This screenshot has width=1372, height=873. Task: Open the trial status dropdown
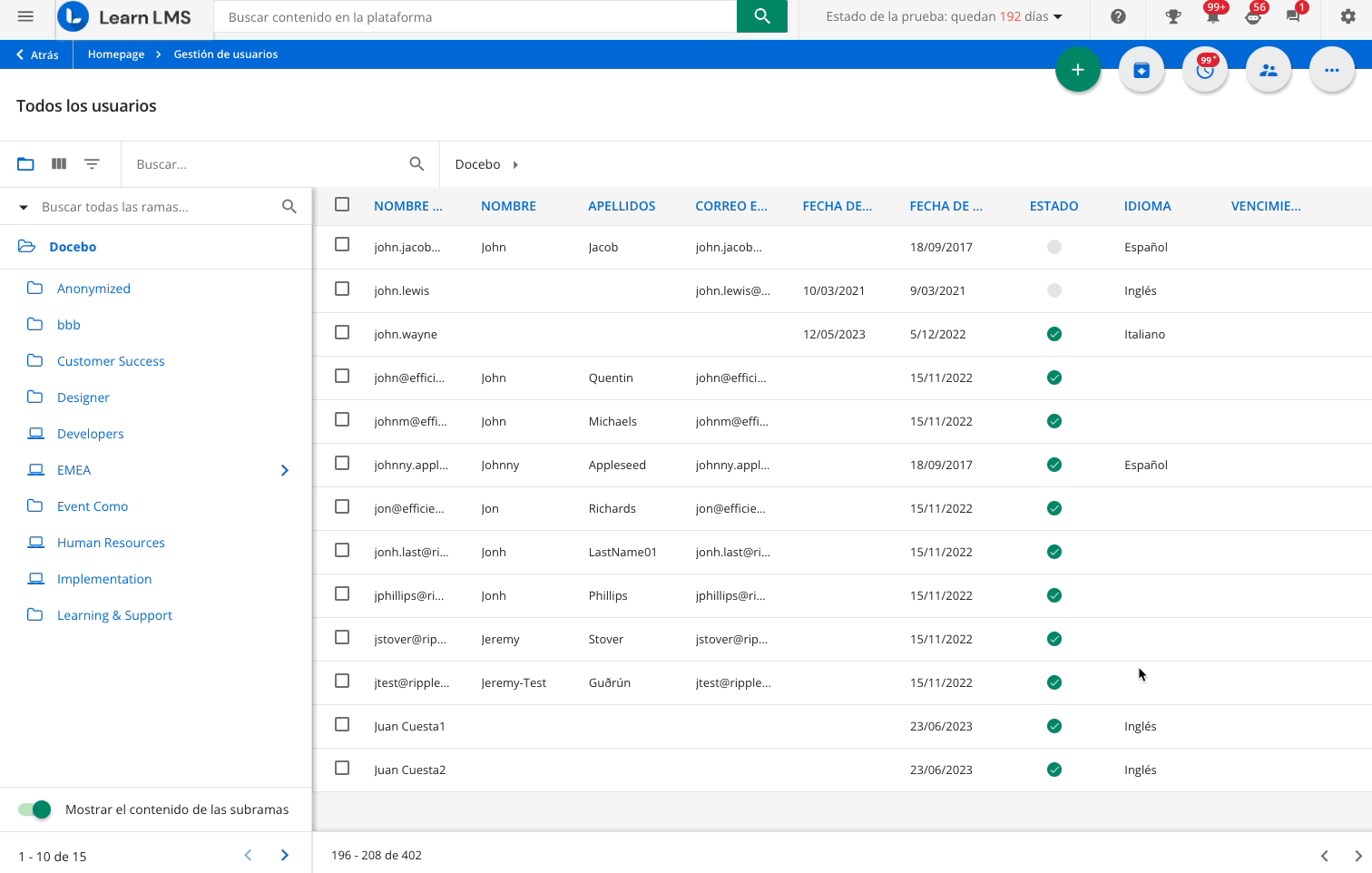[x=945, y=16]
